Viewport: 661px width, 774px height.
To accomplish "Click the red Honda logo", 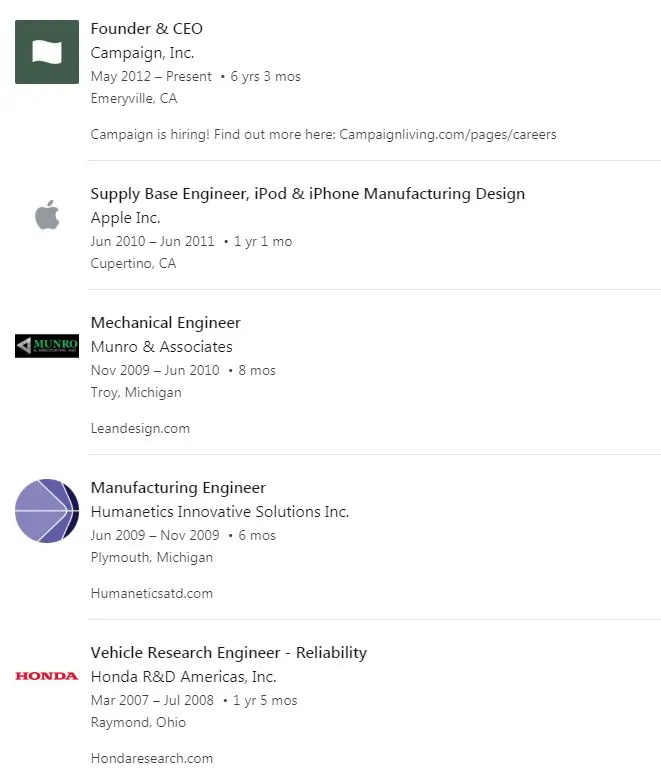I will click(x=47, y=676).
